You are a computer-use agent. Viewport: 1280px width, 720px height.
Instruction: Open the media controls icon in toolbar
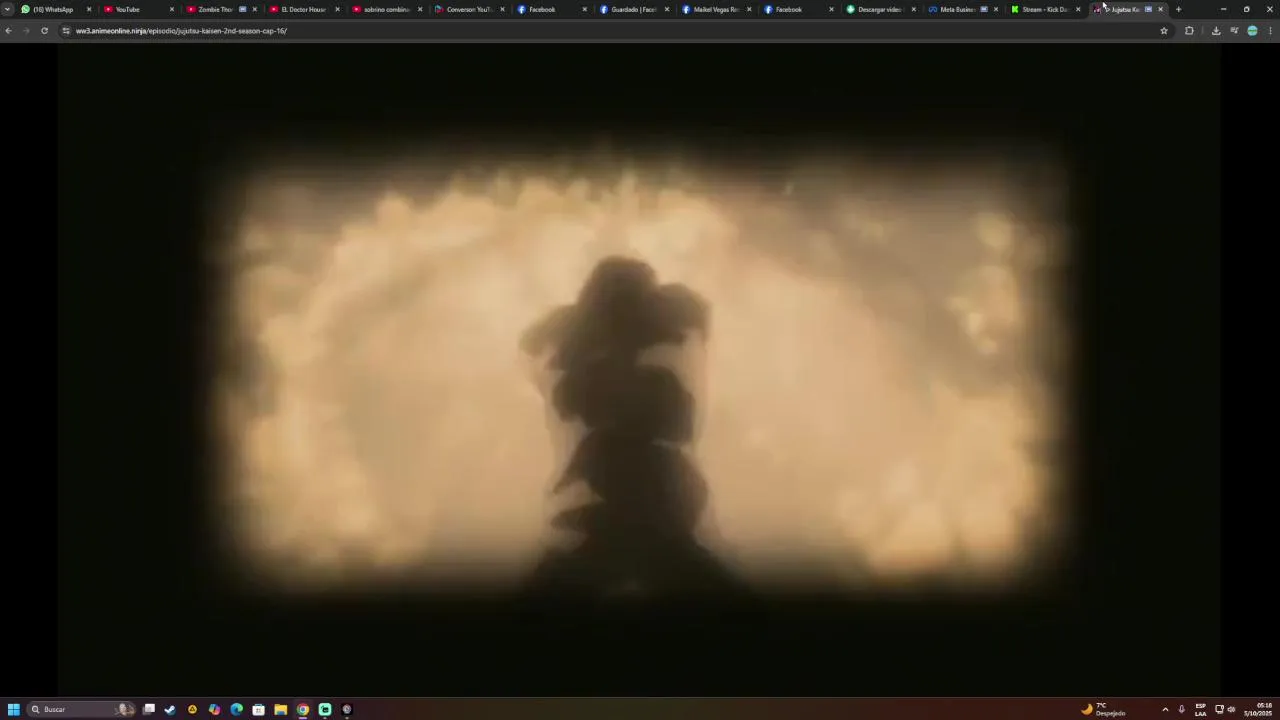tap(1234, 31)
